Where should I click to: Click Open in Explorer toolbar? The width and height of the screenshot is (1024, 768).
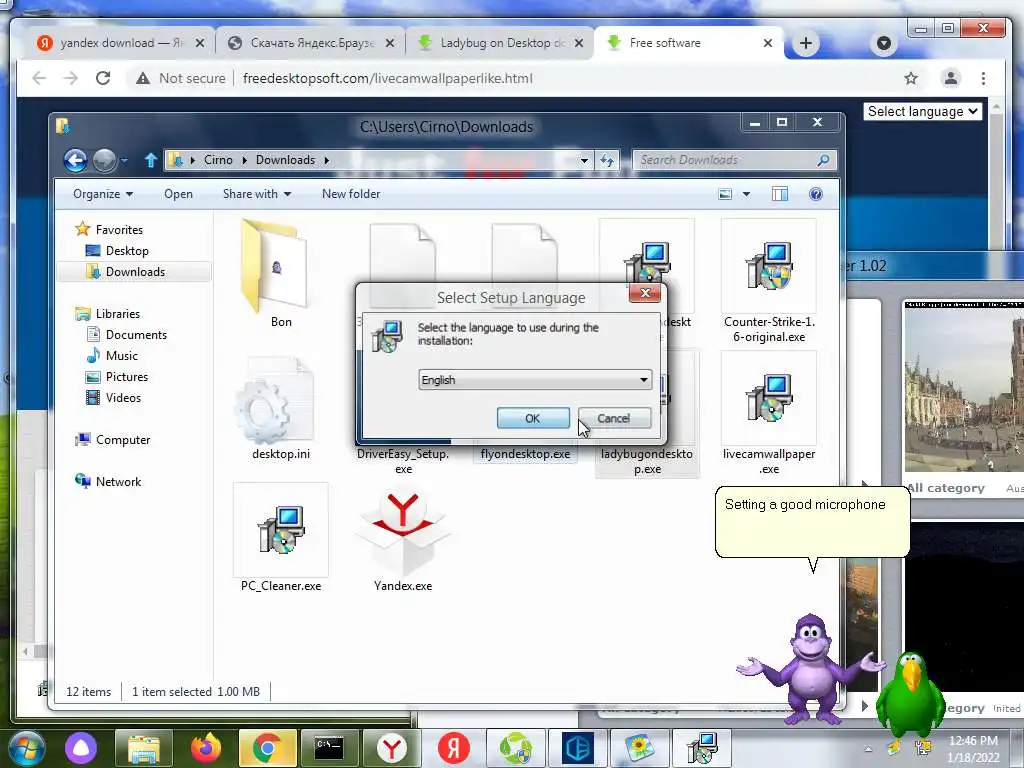[178, 194]
